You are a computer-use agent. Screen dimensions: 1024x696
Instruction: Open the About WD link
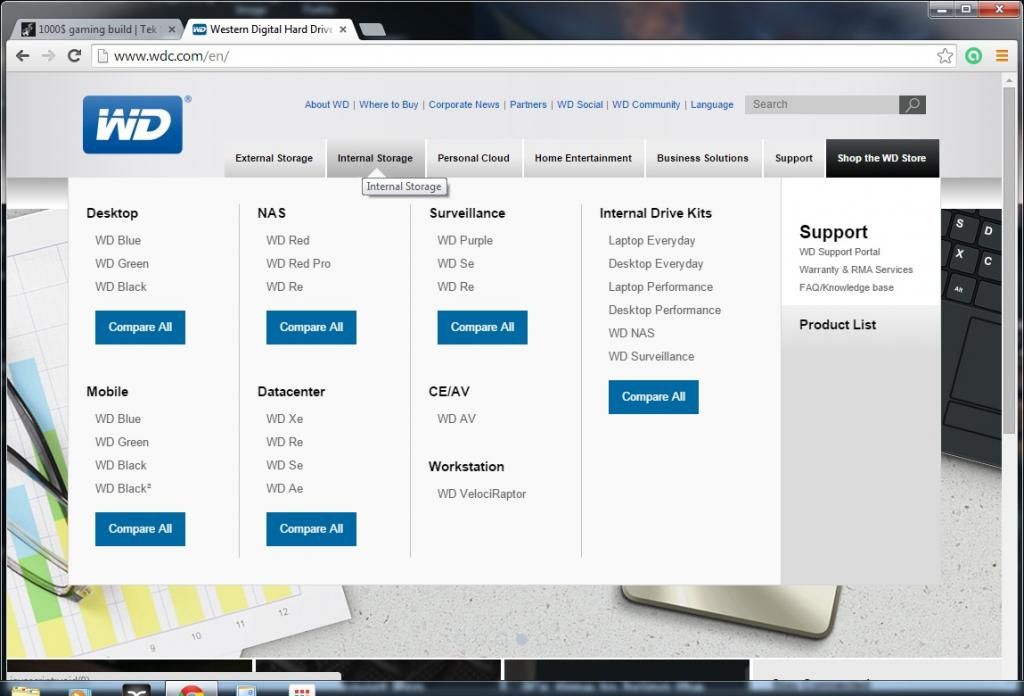pos(327,104)
